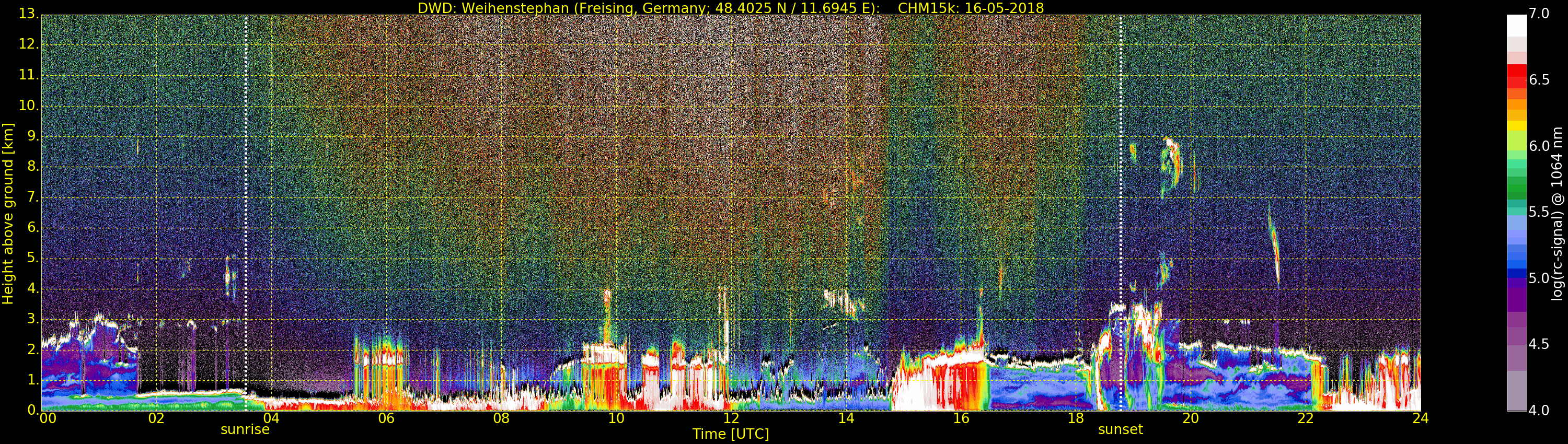
Task: Click the 1 km height axis tick label
Action: [x=32, y=380]
